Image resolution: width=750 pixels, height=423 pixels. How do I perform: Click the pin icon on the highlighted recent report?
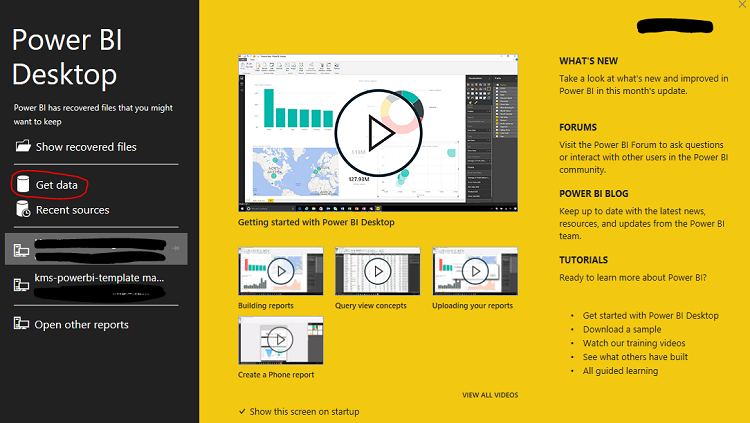(176, 248)
